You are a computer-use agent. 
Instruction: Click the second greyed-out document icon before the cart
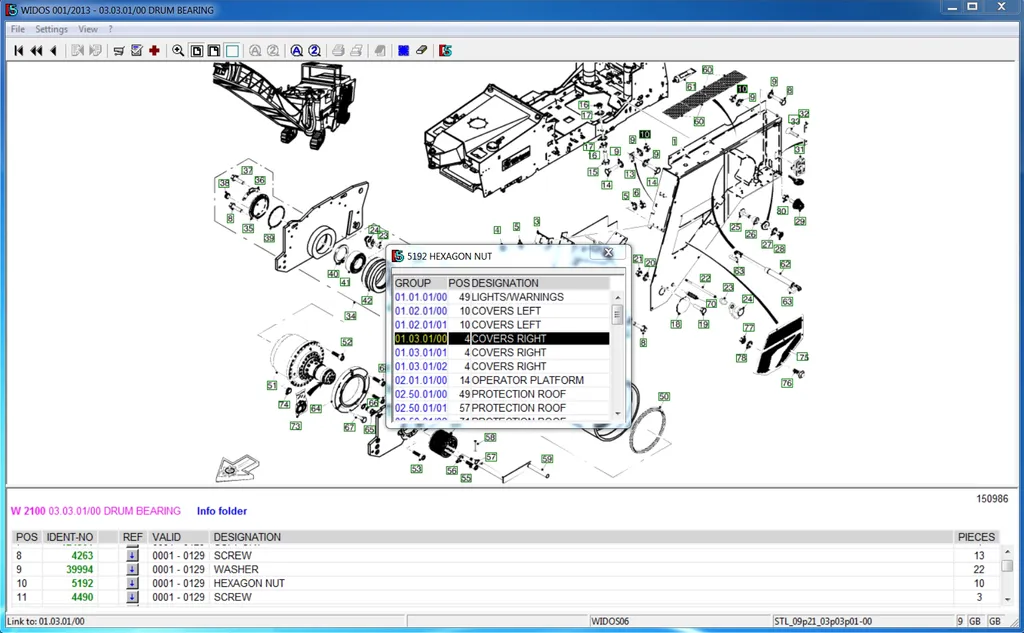point(95,50)
